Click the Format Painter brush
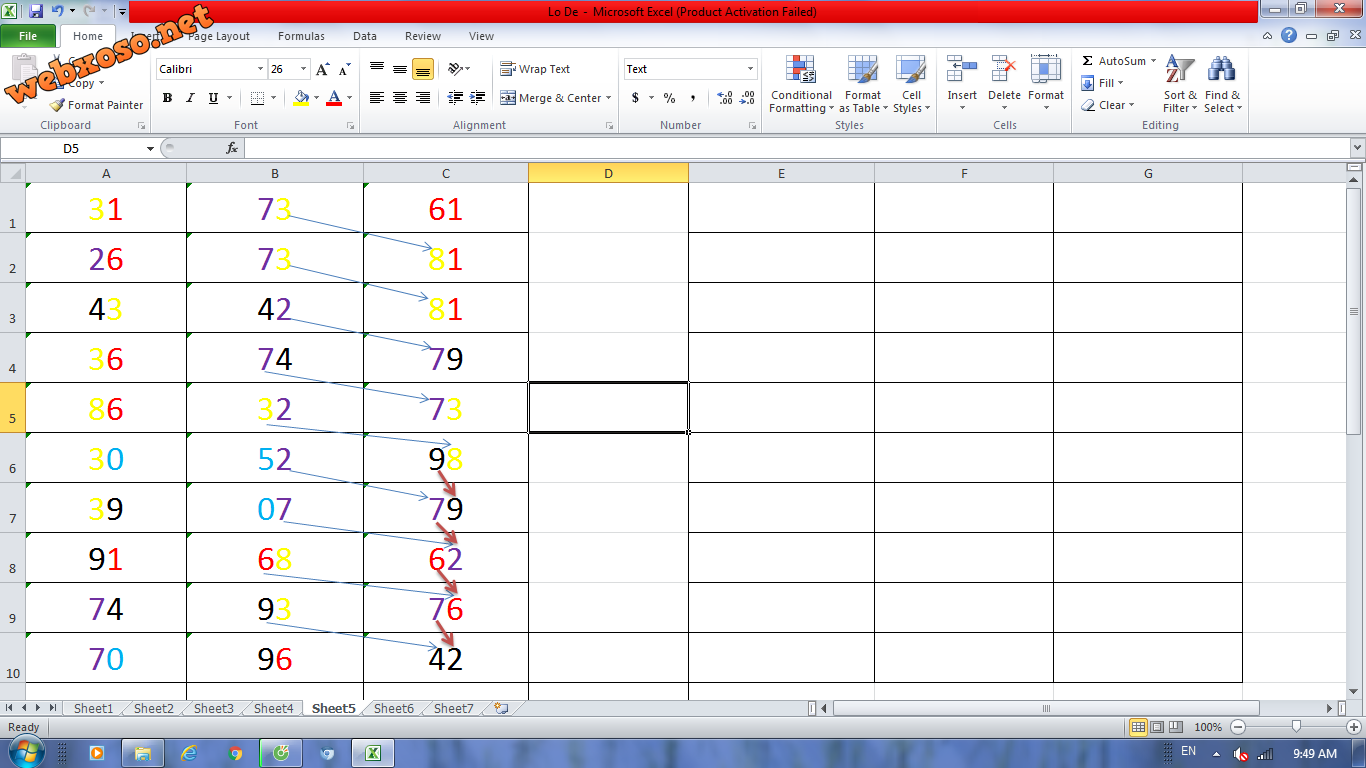The width and height of the screenshot is (1366, 768). click(58, 105)
